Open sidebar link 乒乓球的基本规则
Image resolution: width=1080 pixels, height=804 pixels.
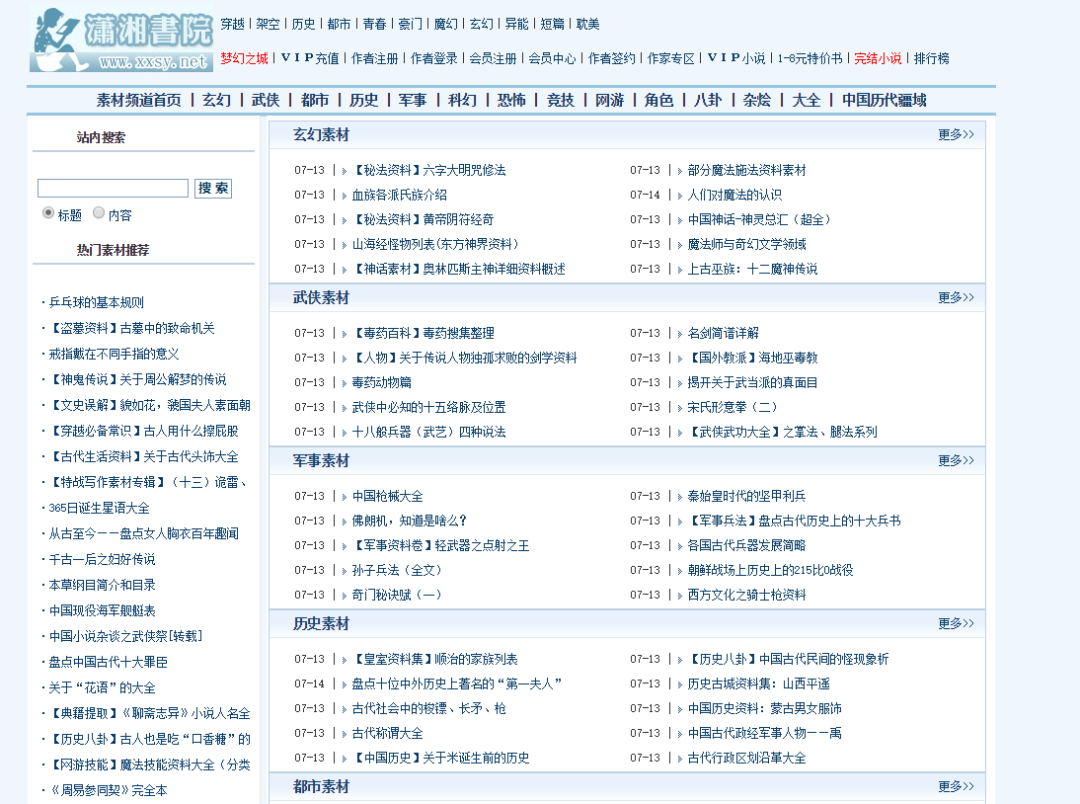coord(96,302)
